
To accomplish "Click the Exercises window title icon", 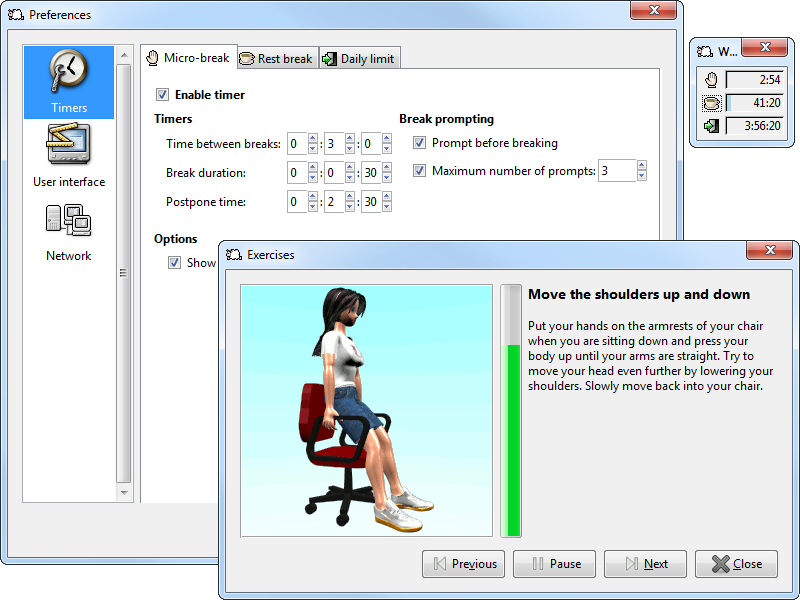I will click(234, 255).
